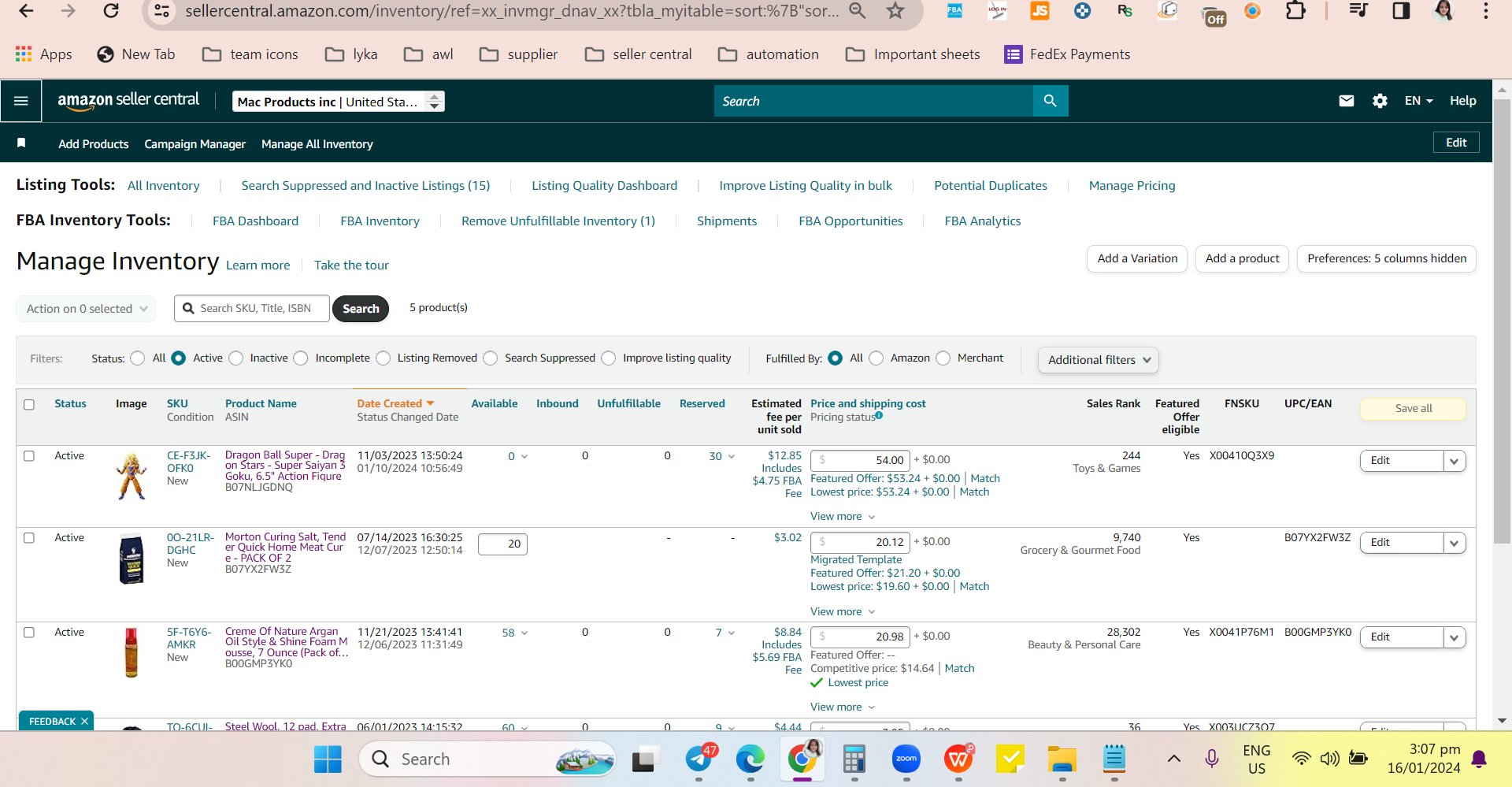The image size is (1512, 787).
Task: Click the Add a product button
Action: 1242,258
